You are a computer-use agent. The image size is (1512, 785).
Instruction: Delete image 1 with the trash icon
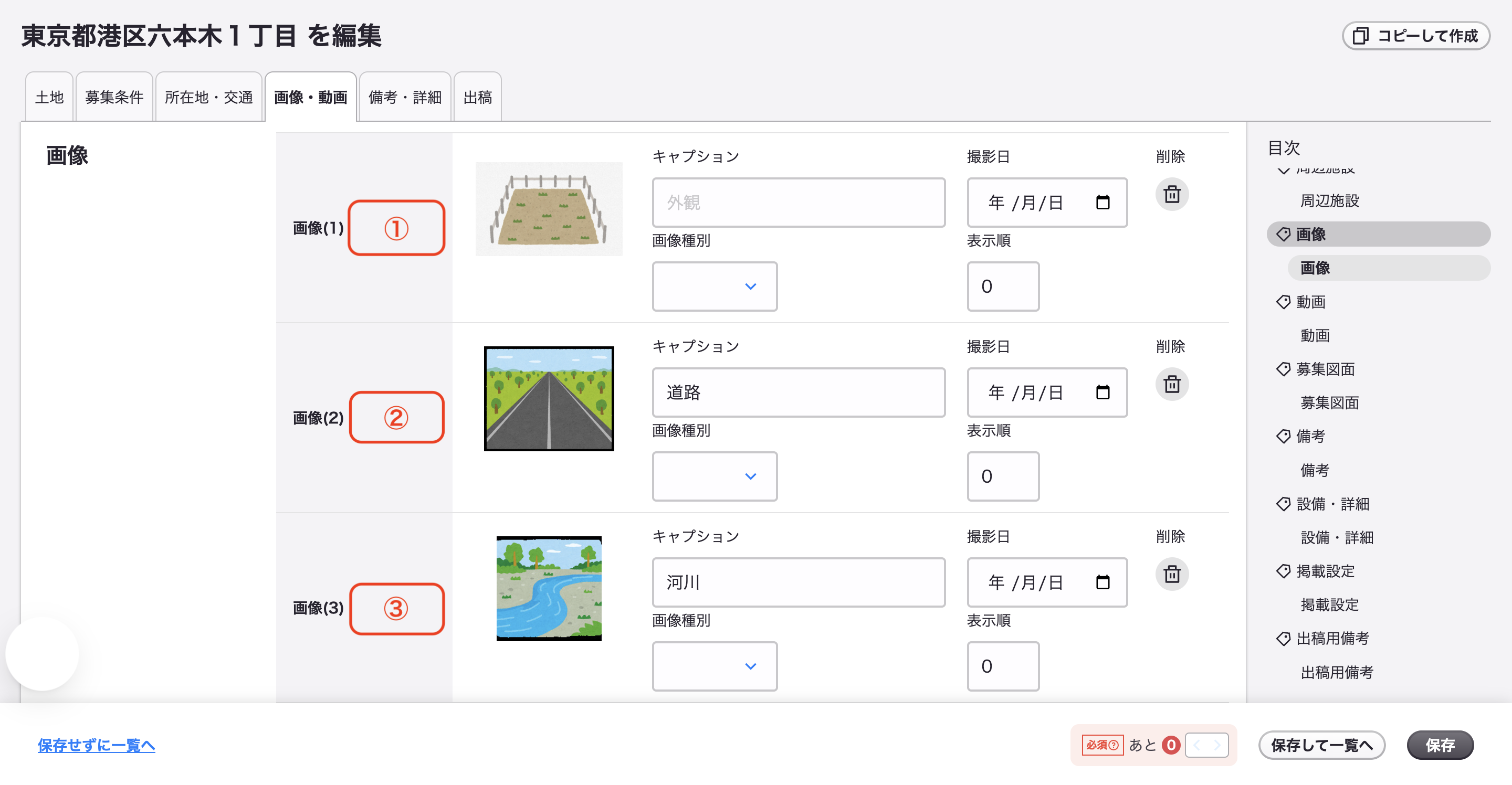coord(1172,194)
